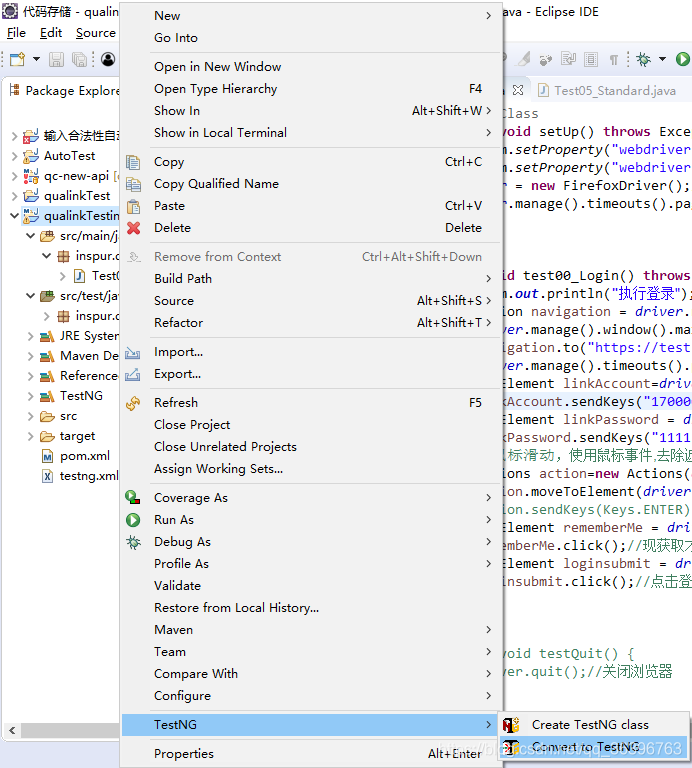Click the Create TestNG class icon
This screenshot has height=768, width=692.
(511, 725)
